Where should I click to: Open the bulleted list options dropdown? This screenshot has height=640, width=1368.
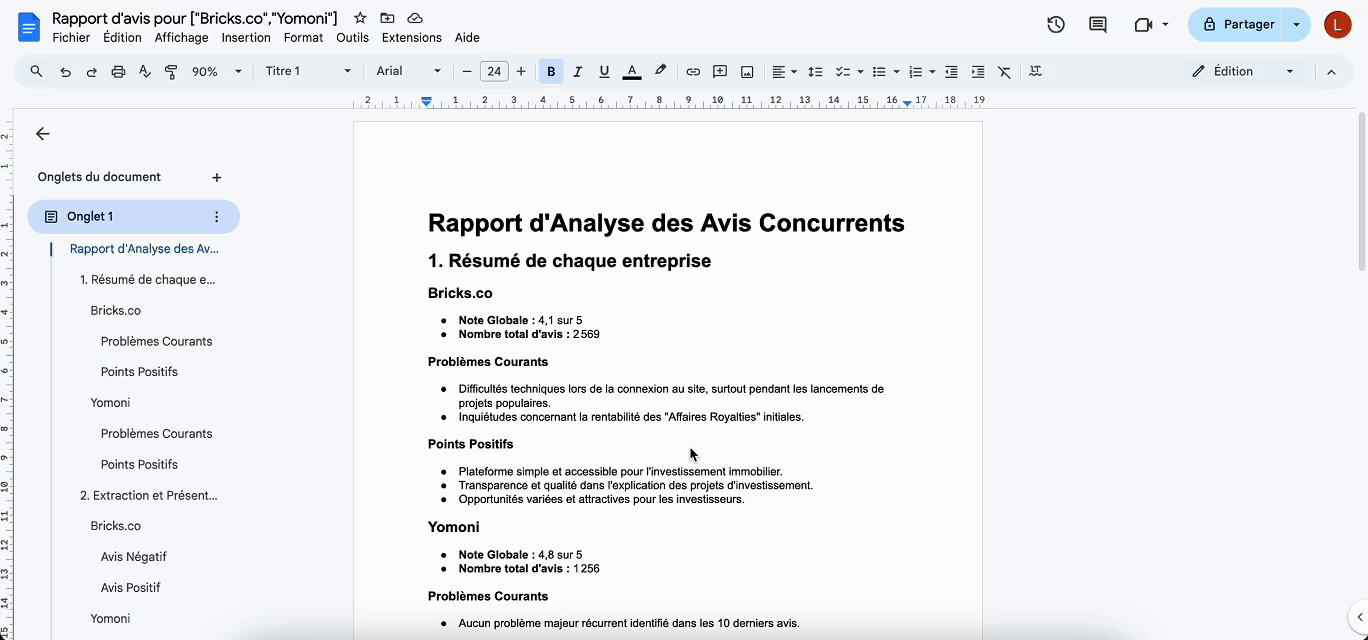[885, 71]
